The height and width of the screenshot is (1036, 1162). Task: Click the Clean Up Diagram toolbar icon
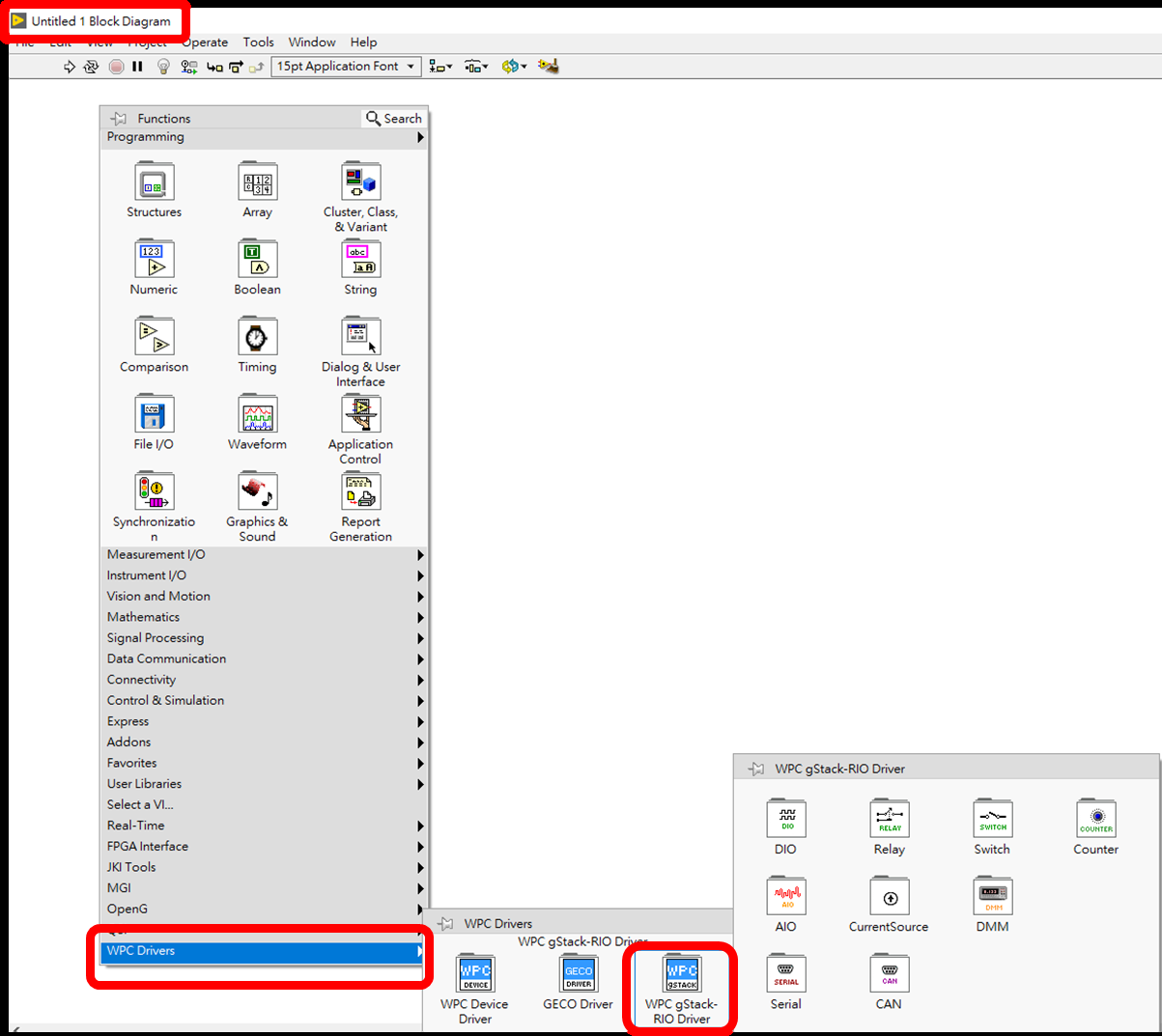click(548, 66)
